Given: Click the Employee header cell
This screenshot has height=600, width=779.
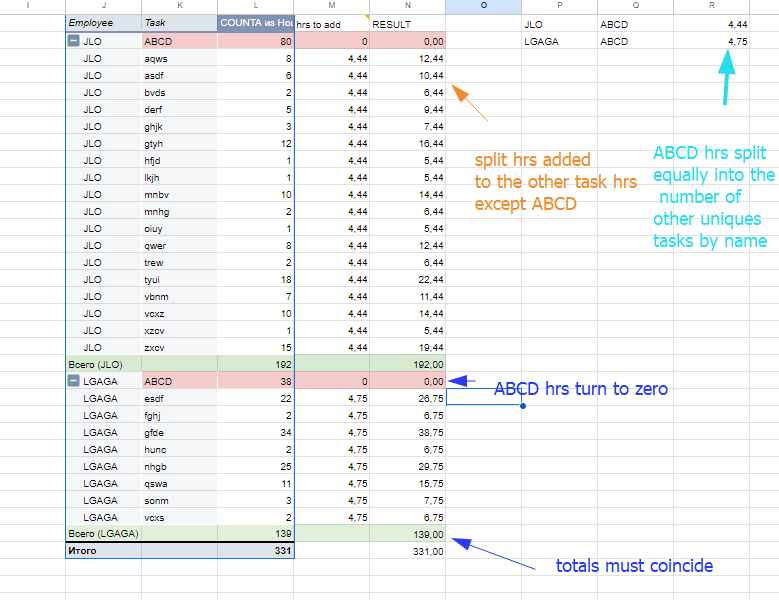Looking at the screenshot, I should click(x=103, y=23).
